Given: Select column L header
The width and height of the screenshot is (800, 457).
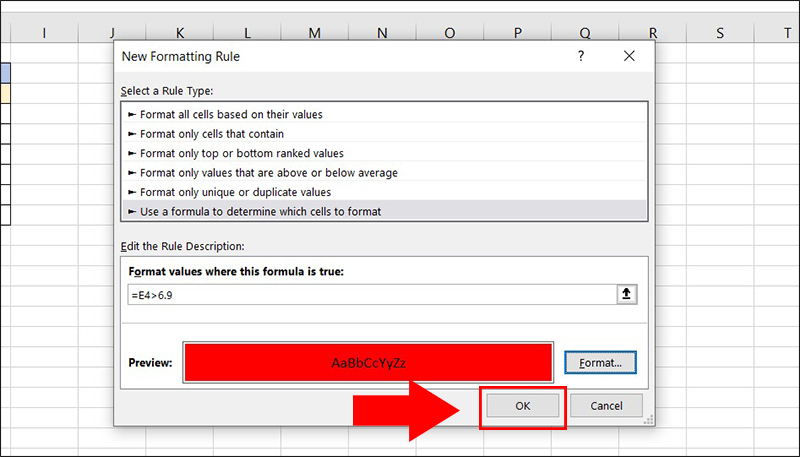Looking at the screenshot, I should point(247,33).
